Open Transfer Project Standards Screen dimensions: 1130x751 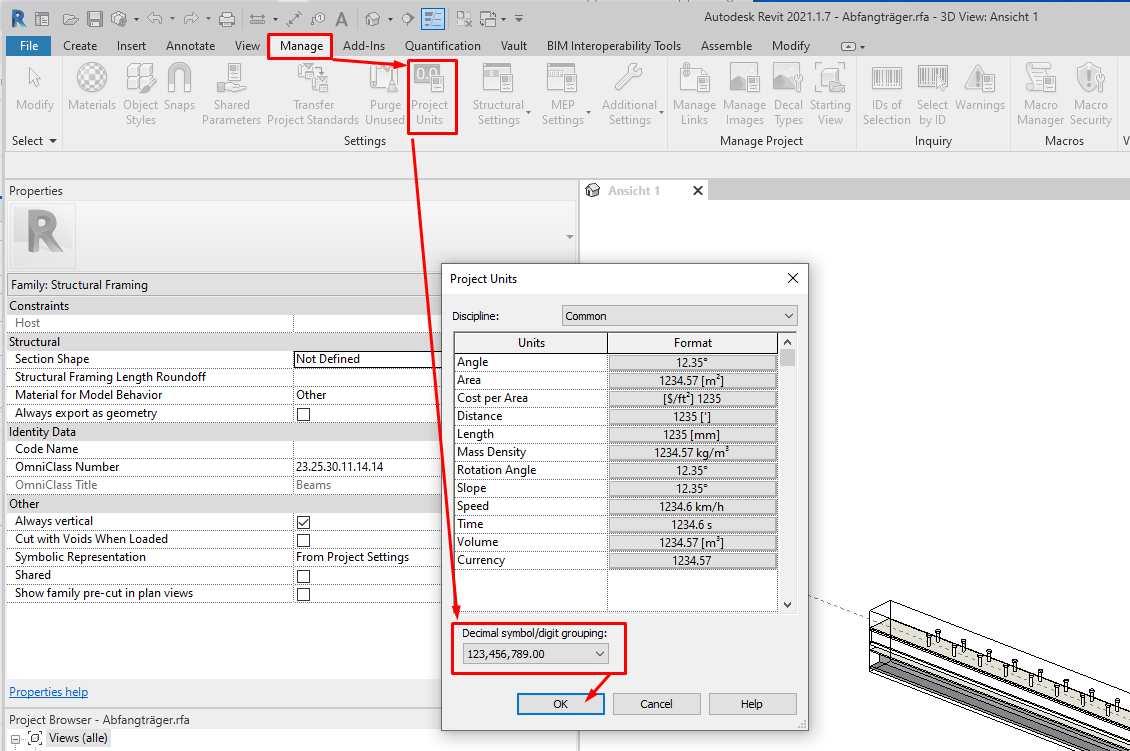point(313,95)
